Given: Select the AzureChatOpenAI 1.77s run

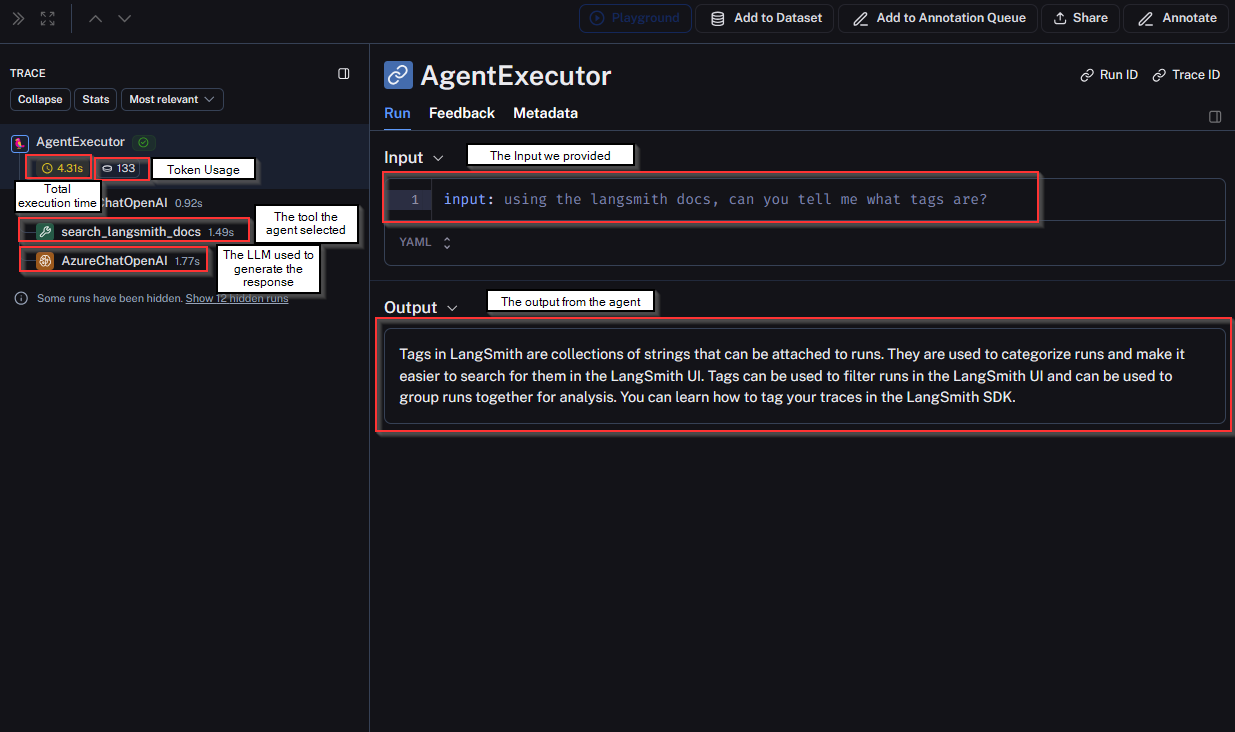Looking at the screenshot, I should point(114,261).
